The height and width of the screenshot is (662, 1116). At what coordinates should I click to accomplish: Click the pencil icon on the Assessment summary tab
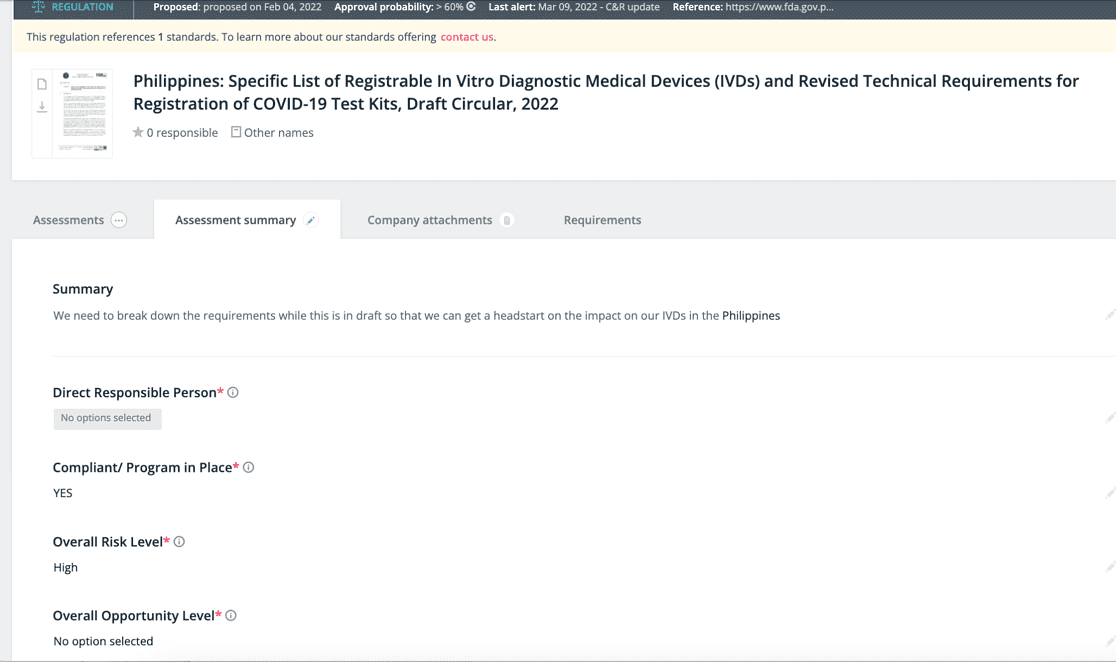(311, 220)
